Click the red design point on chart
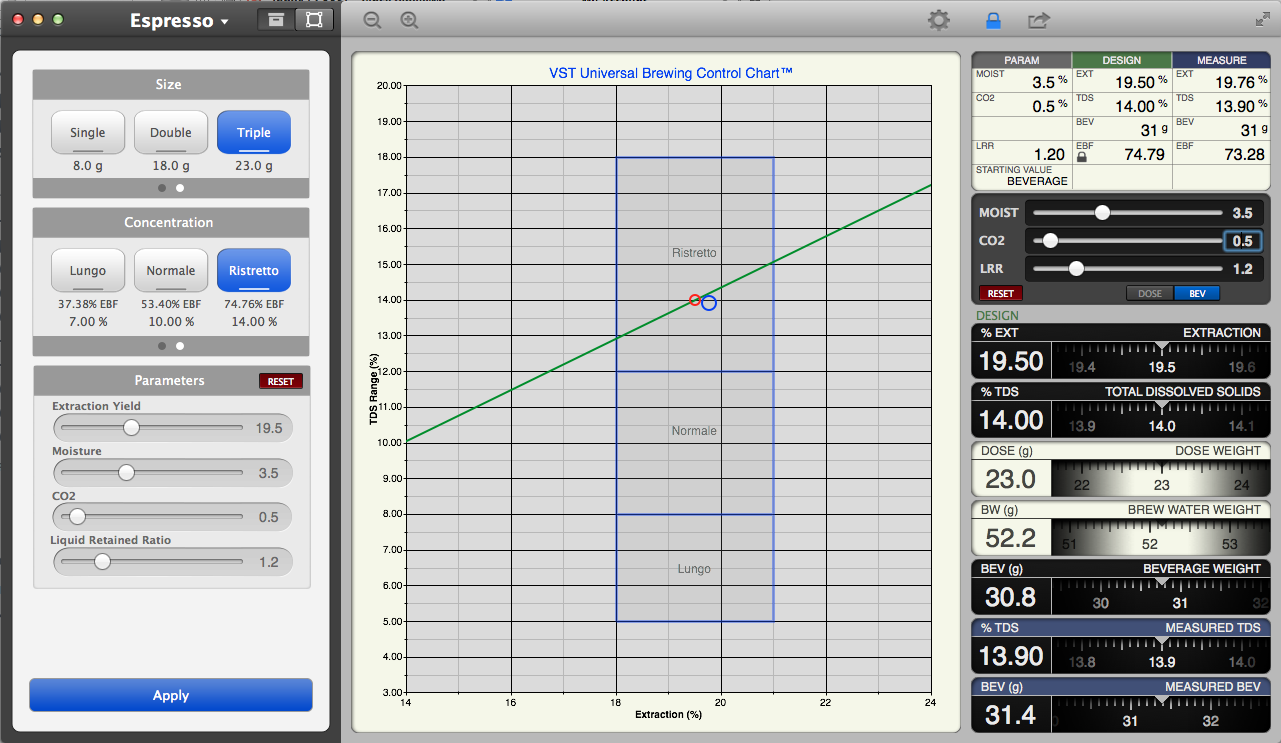This screenshot has height=743, width=1281. [695, 300]
